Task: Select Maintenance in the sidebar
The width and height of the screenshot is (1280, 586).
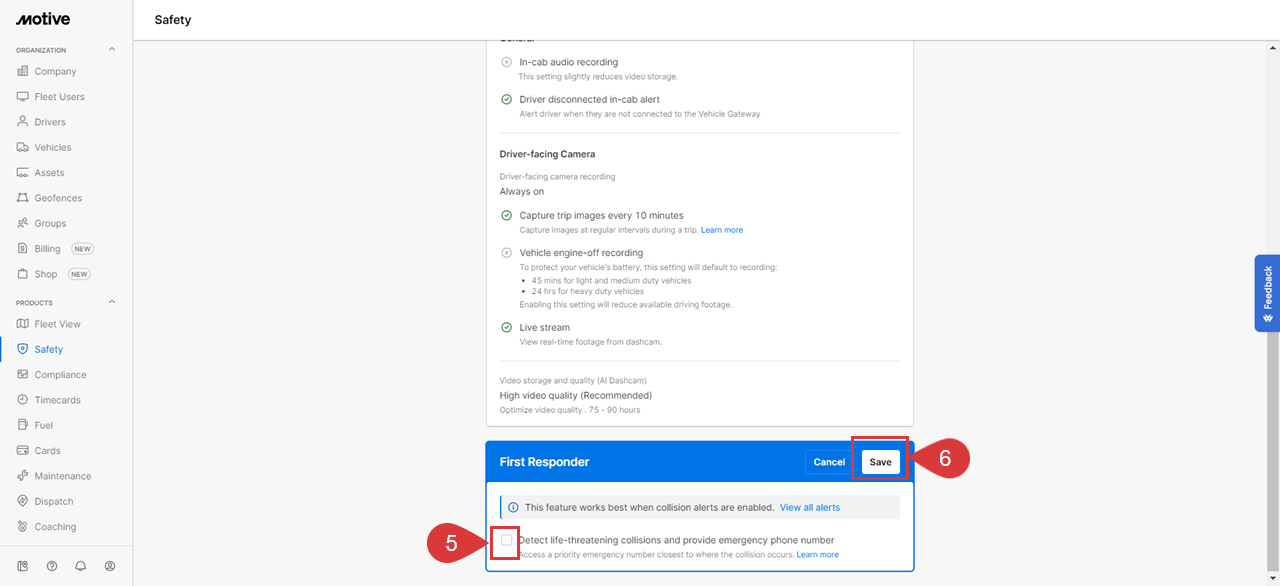Action: click(62, 476)
